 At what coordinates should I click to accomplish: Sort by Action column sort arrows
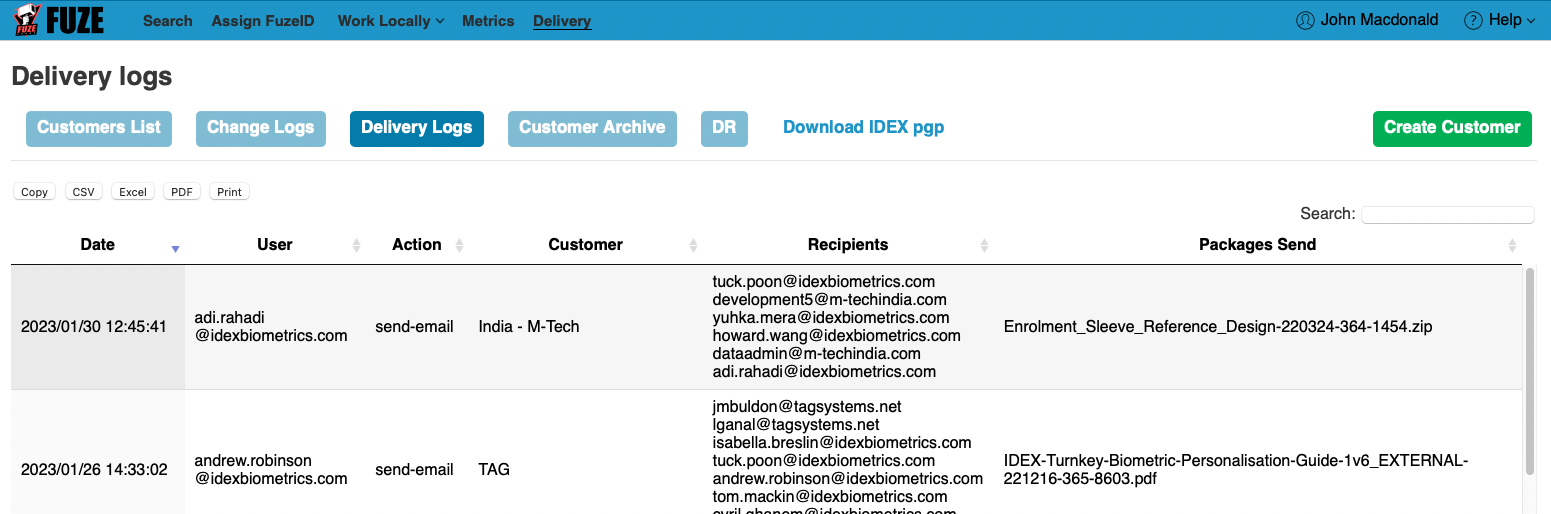click(460, 246)
